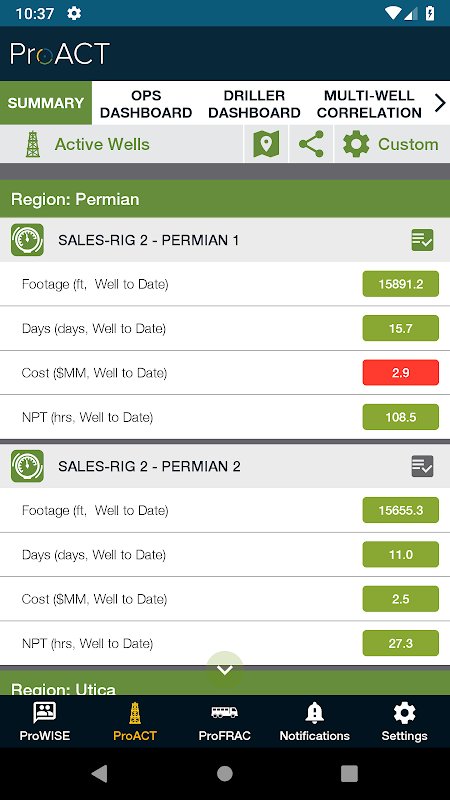
Task: Open ProWISE from bottom navigation
Action: point(45,722)
